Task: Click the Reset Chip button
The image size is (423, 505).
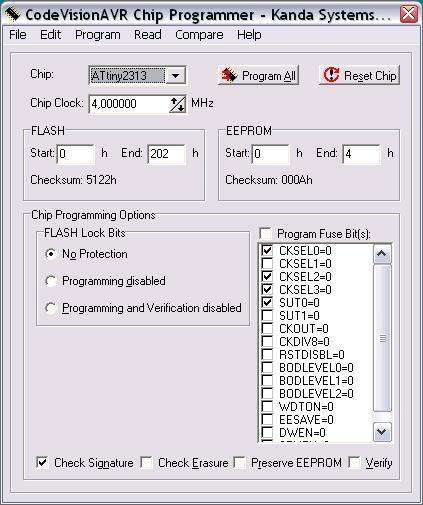Action: [x=359, y=75]
